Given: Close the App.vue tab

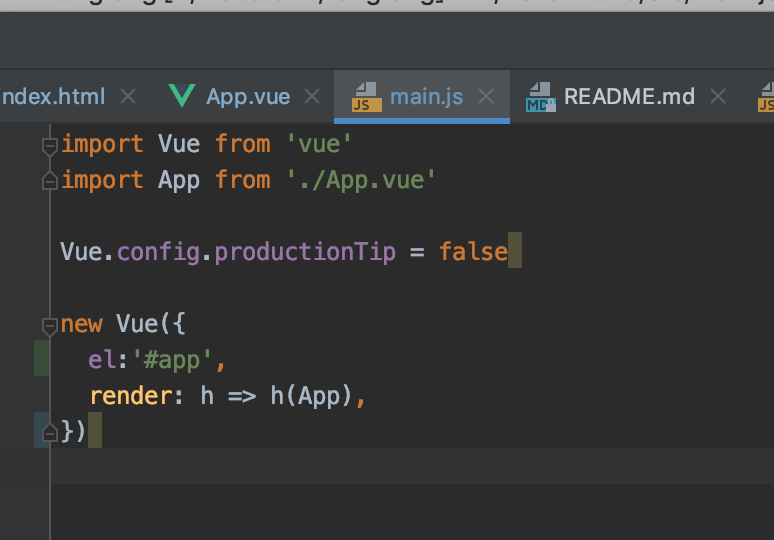Looking at the screenshot, I should click(312, 96).
